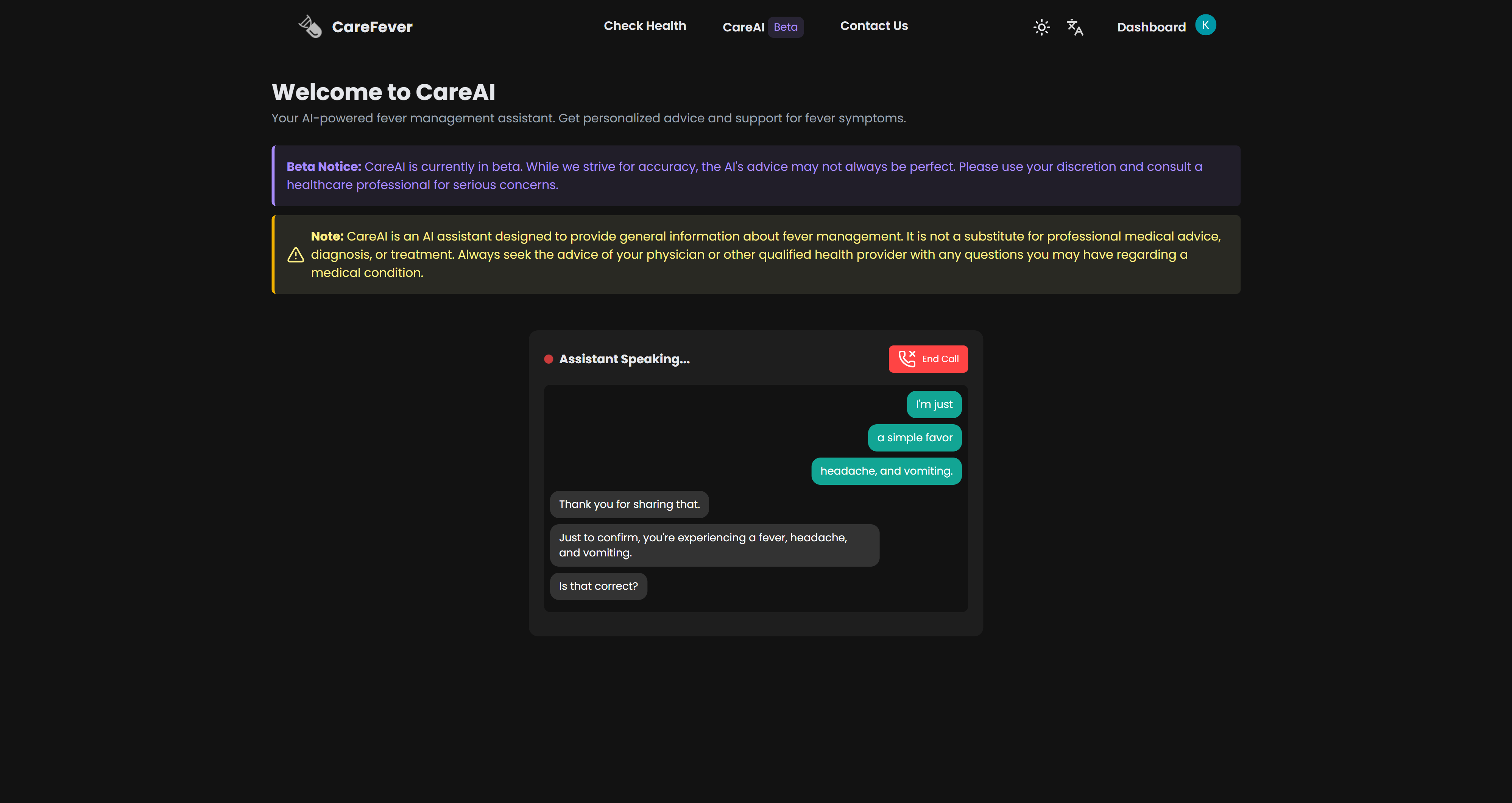Screen dimensions: 1512x803
Task: Toggle light mode with the sun icon
Action: tap(1041, 27)
